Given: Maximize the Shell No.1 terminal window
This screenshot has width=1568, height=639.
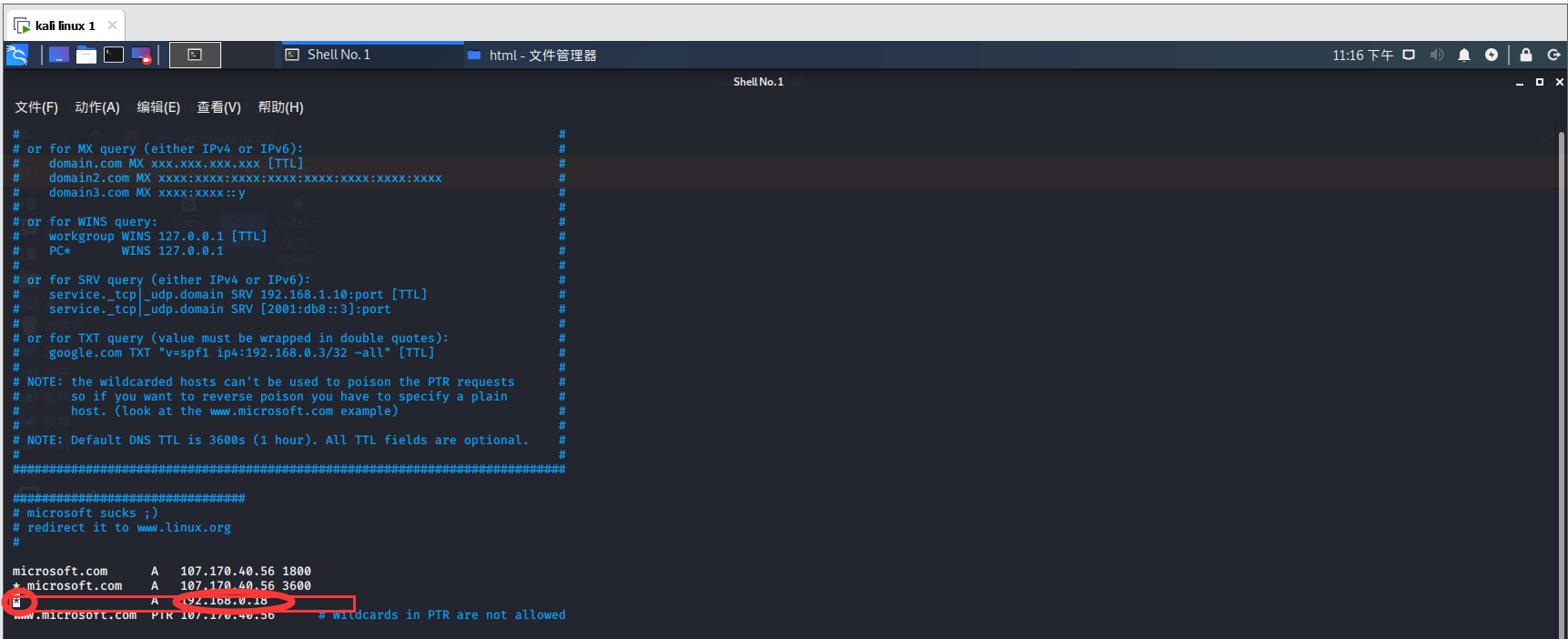Looking at the screenshot, I should pos(1540,82).
